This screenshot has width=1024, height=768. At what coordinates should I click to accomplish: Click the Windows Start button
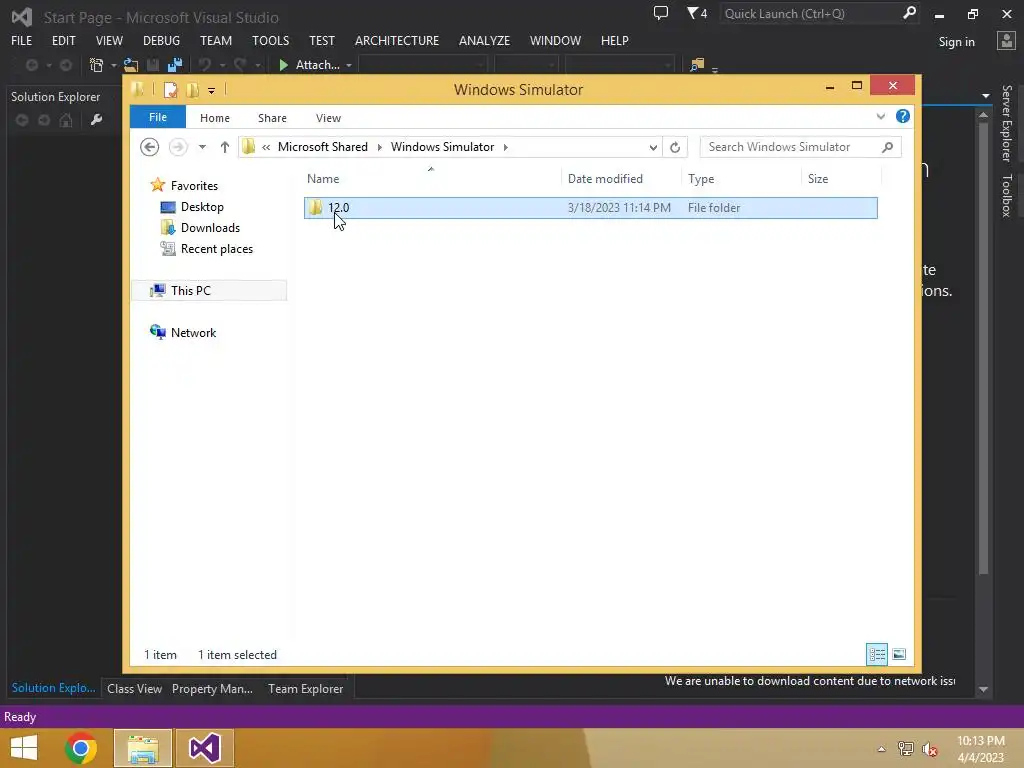pos(24,748)
